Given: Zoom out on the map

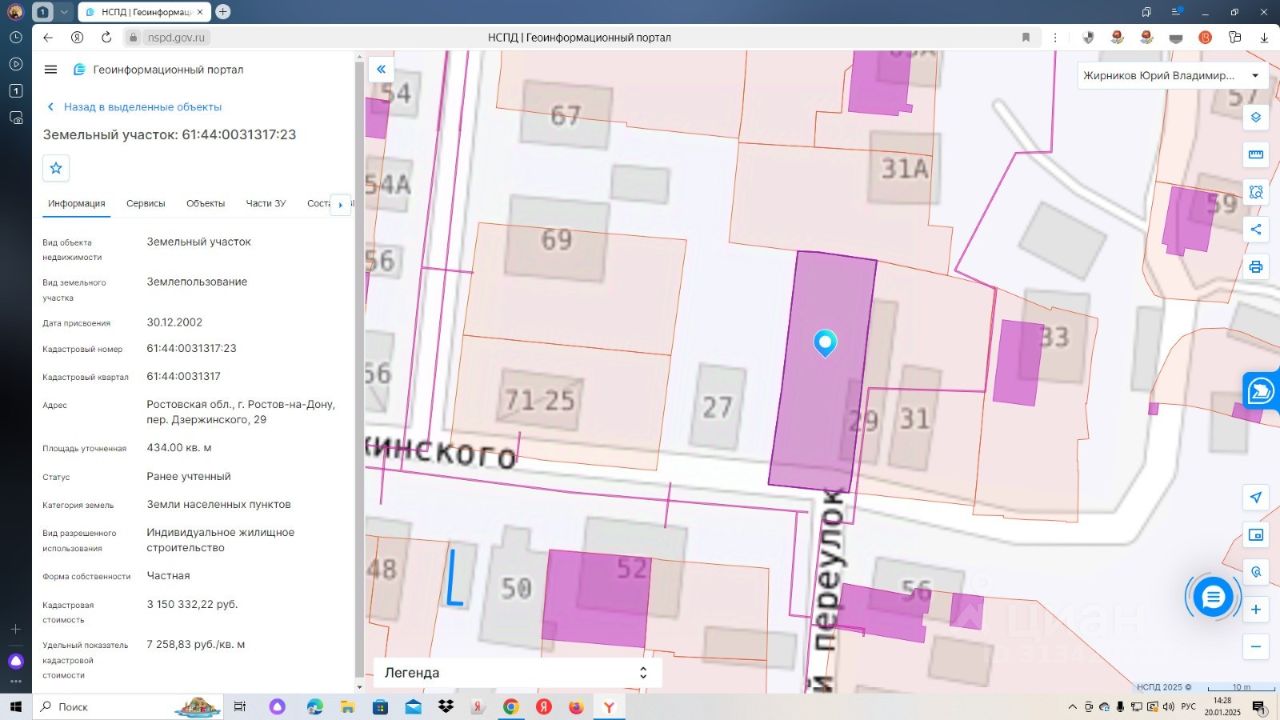Looking at the screenshot, I should coord(1256,647).
